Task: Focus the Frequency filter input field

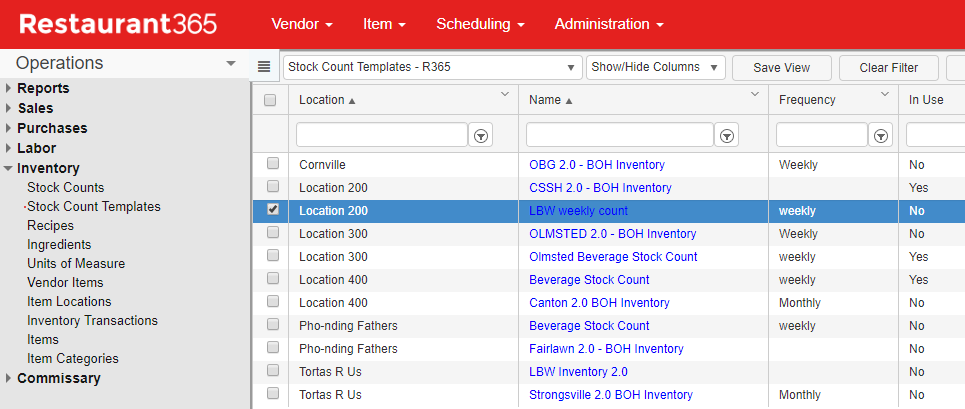Action: [x=822, y=135]
